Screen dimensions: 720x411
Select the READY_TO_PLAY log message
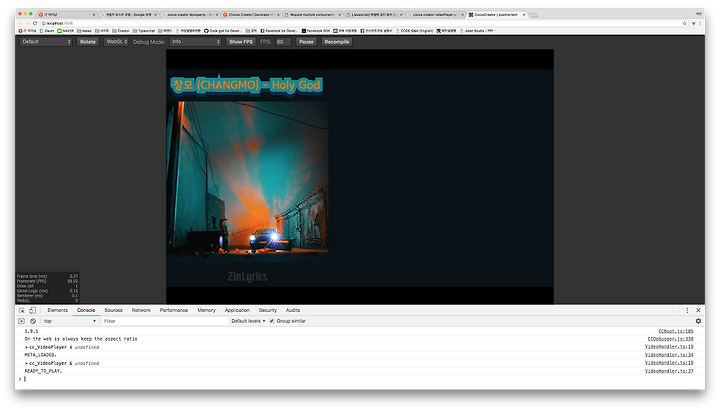(x=43, y=371)
